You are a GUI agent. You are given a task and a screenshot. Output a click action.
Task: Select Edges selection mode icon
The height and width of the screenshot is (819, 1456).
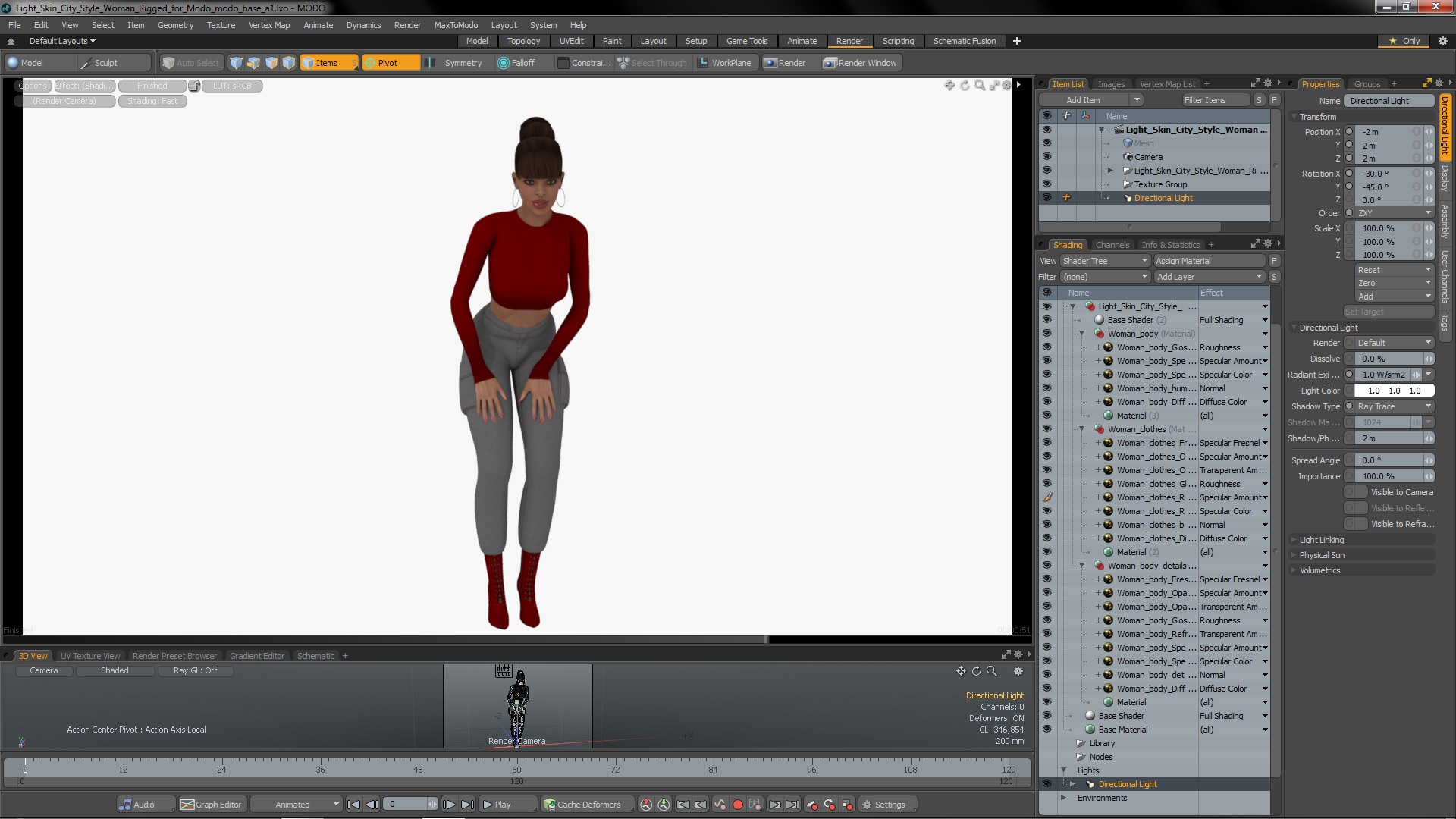[253, 63]
